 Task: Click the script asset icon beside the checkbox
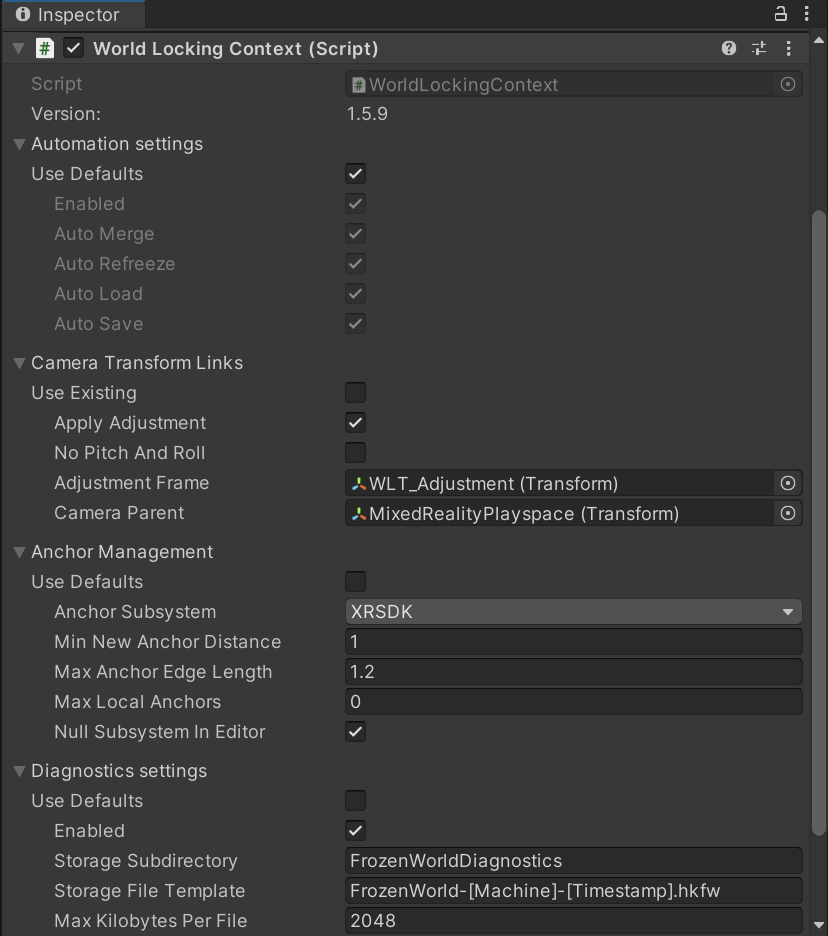pyautogui.click(x=44, y=48)
